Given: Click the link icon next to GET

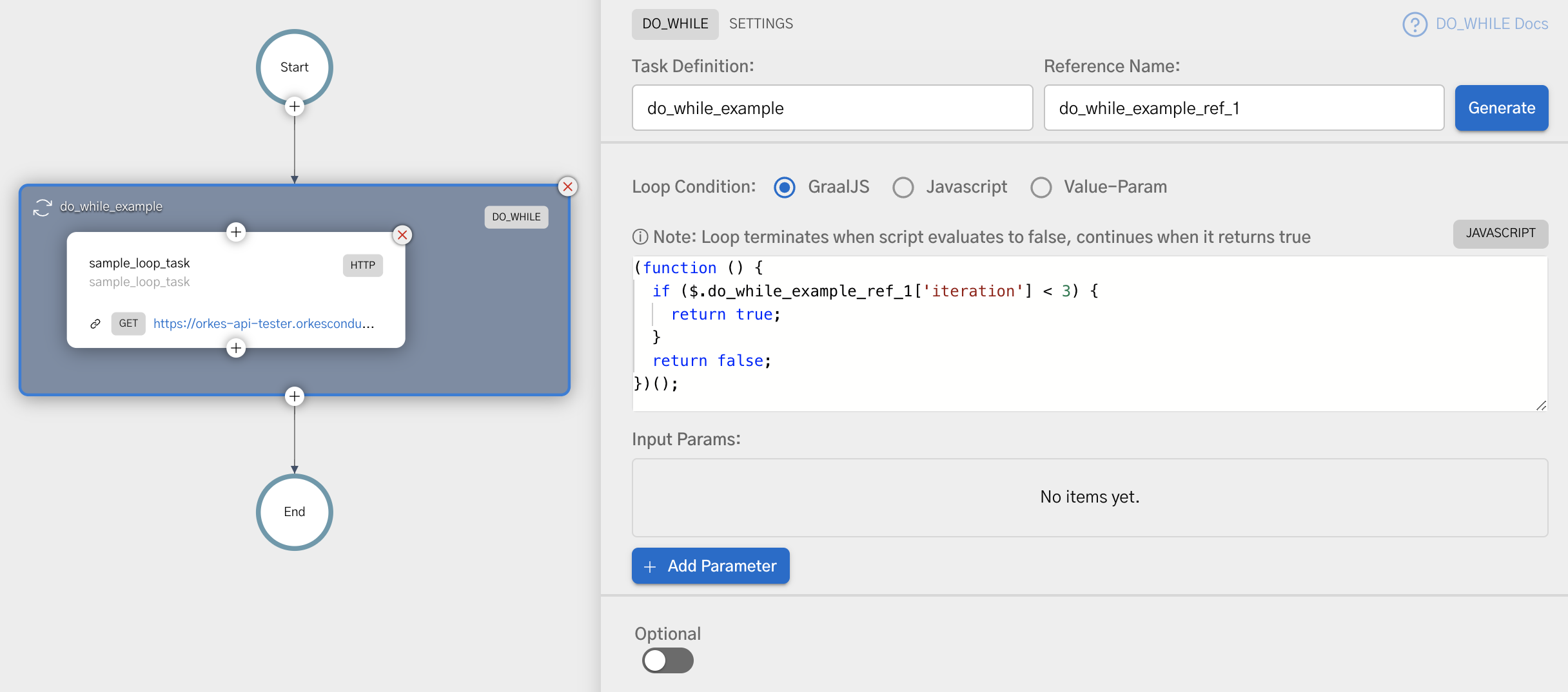Looking at the screenshot, I should point(95,323).
